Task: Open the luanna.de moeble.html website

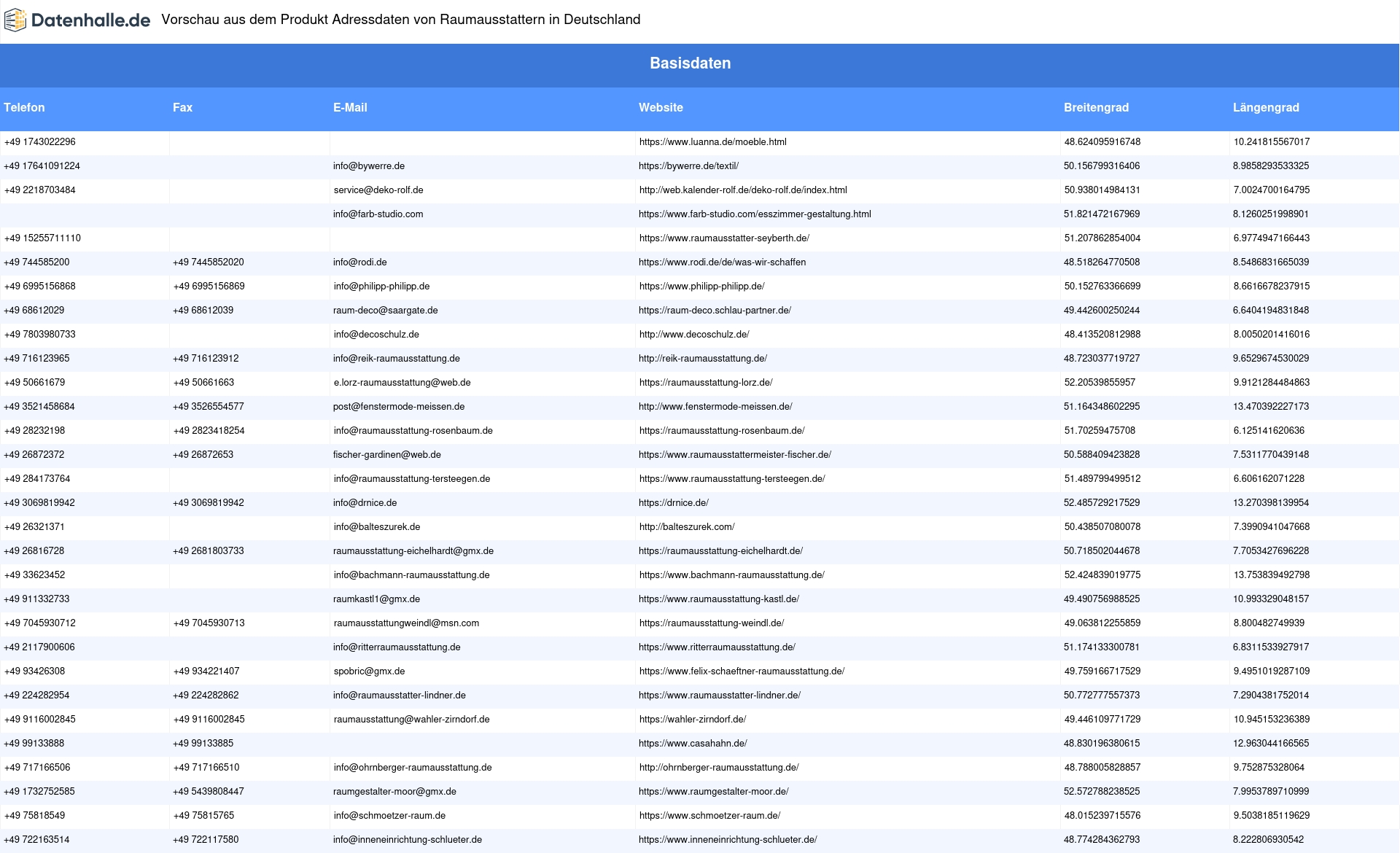Action: [712, 142]
